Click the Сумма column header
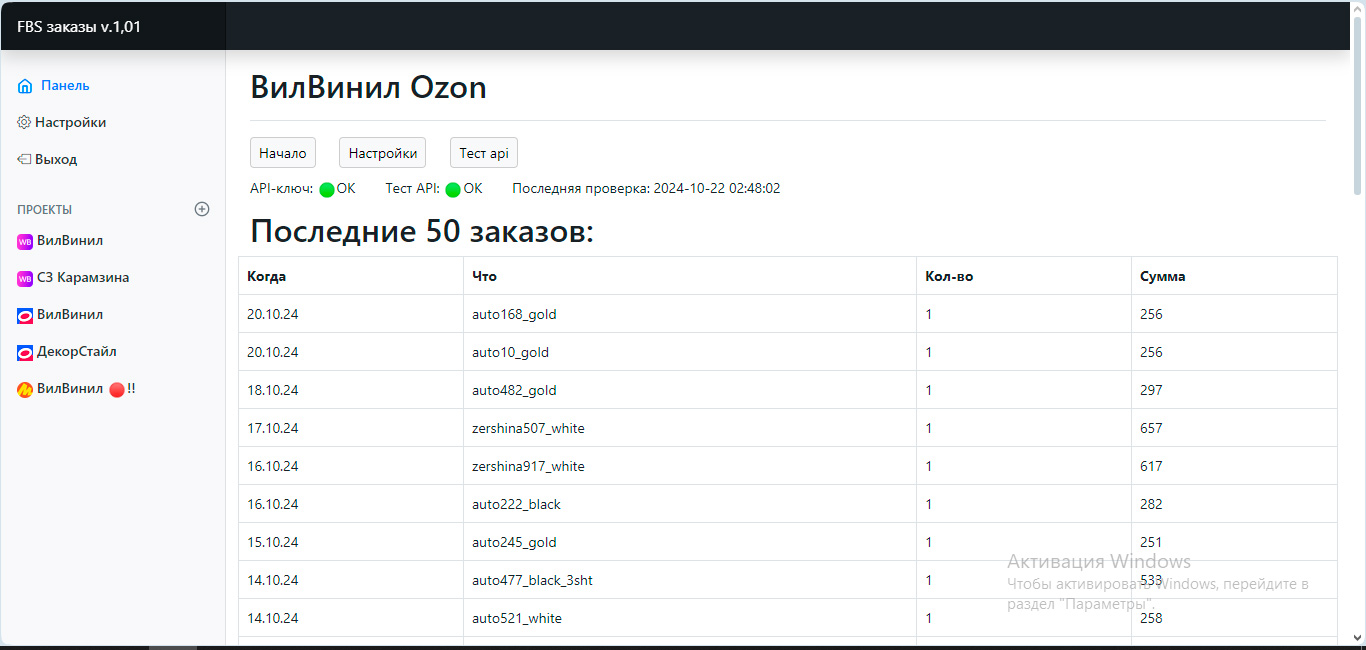This screenshot has width=1366, height=650. pyautogui.click(x=1163, y=276)
